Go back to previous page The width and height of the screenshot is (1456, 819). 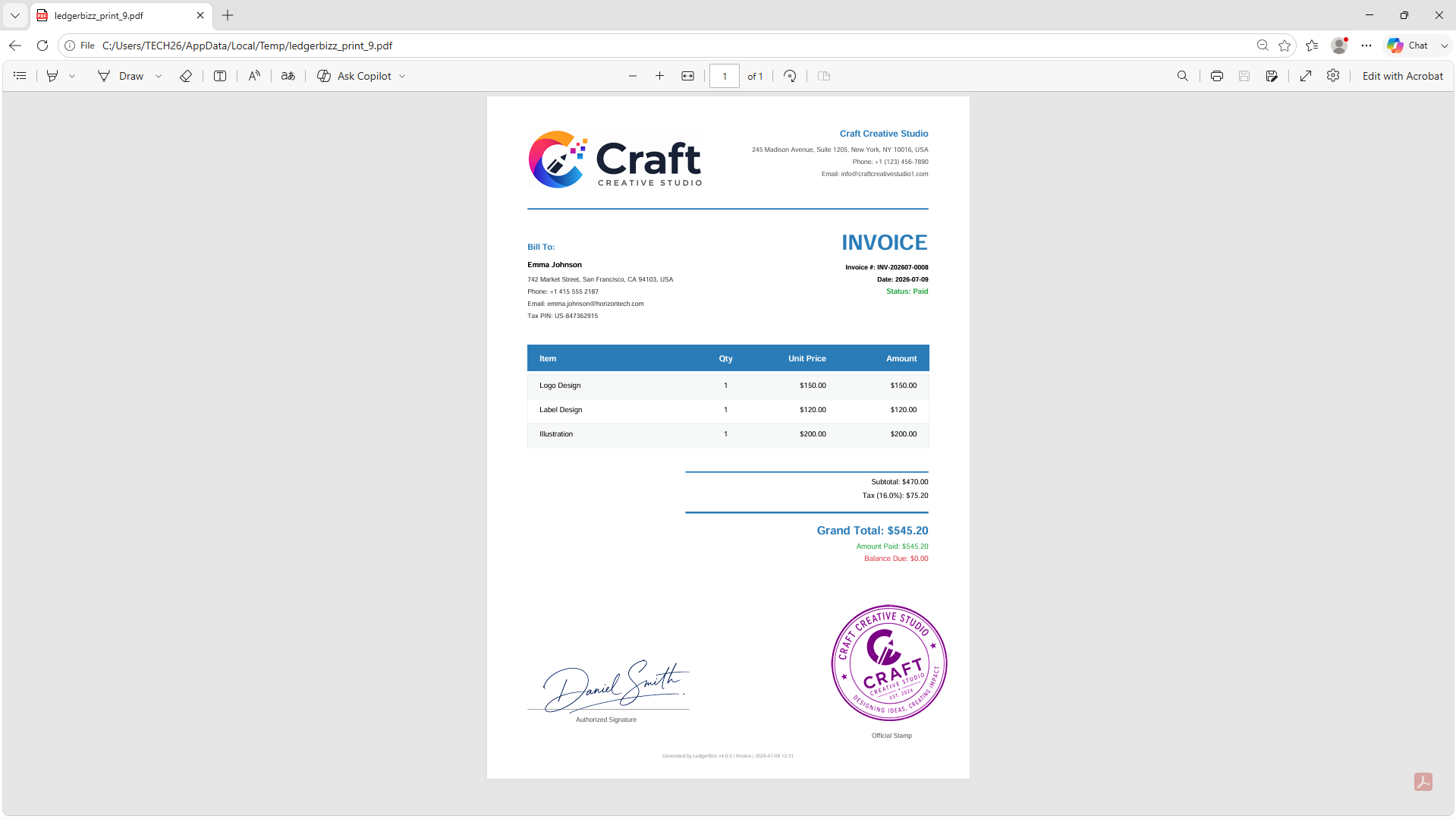pyautogui.click(x=15, y=46)
